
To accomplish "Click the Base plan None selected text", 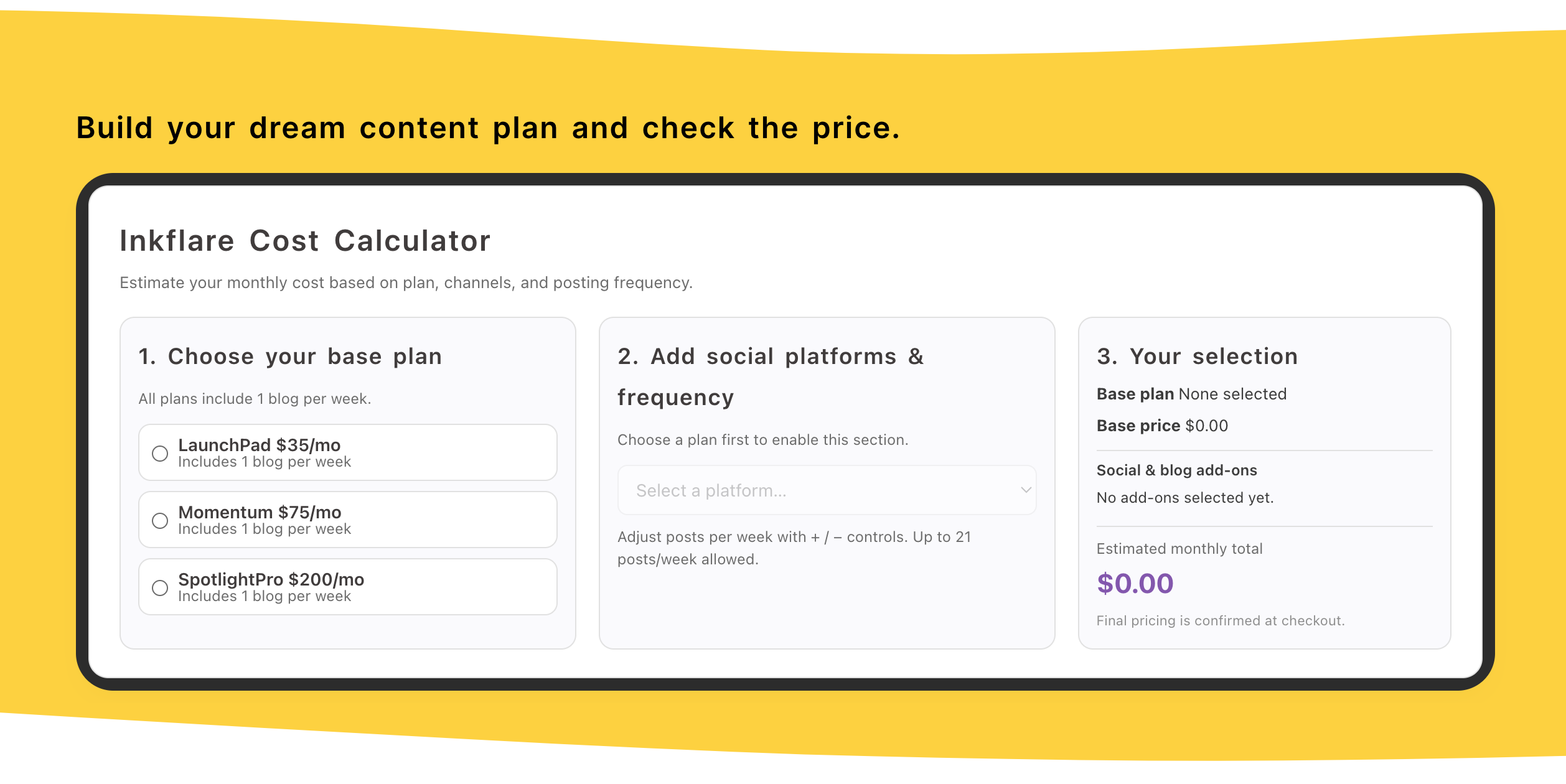I will [x=1191, y=394].
